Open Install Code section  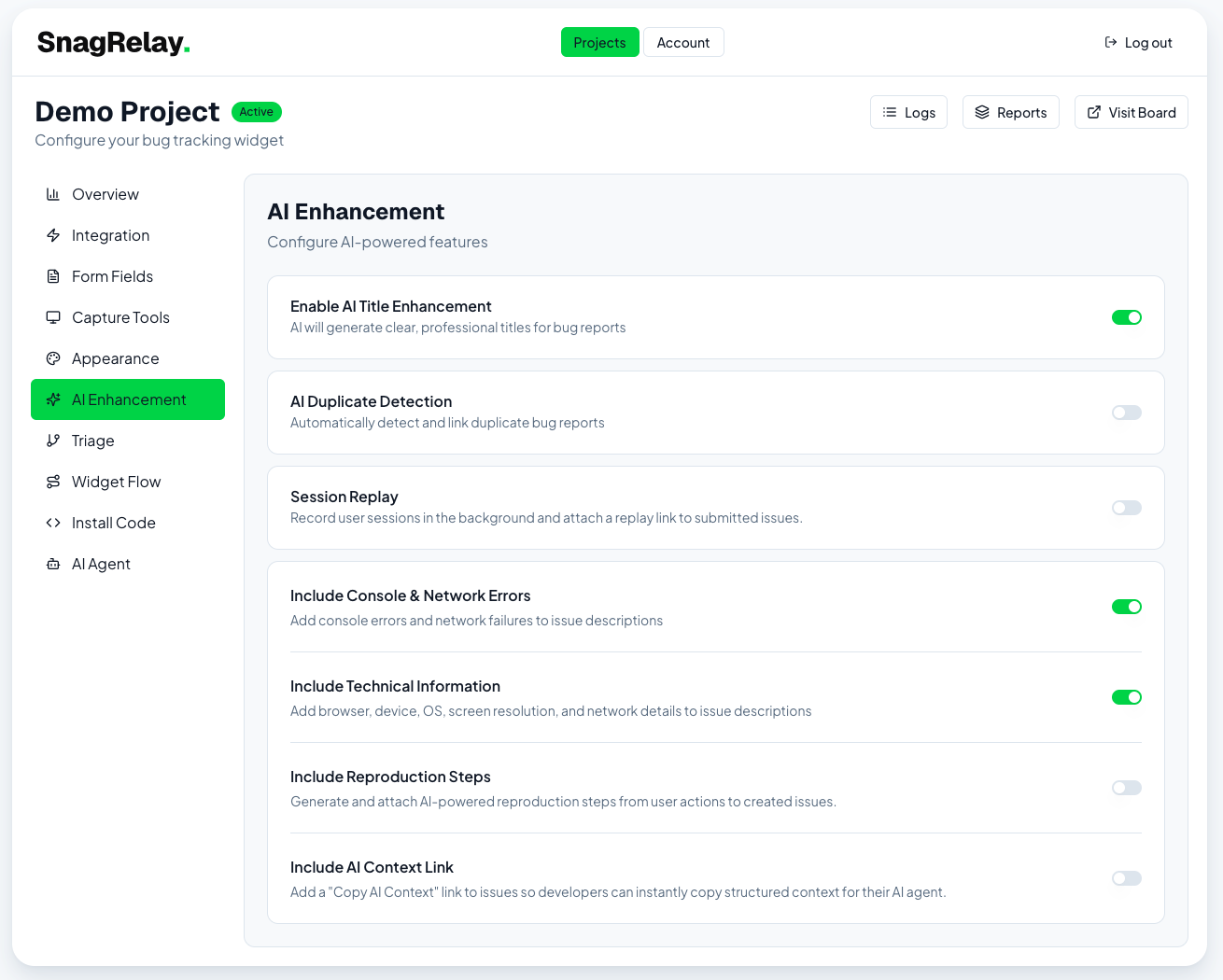click(x=128, y=523)
